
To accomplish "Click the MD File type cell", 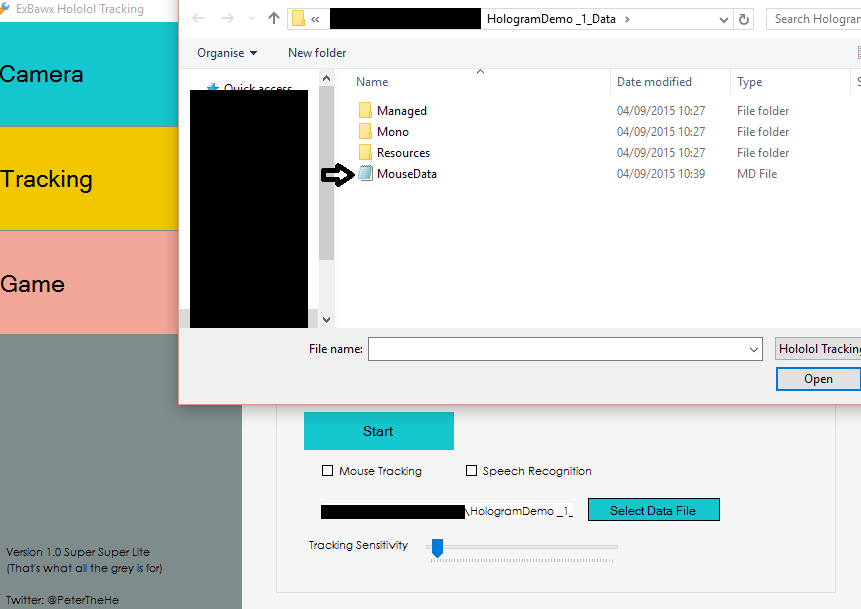I will pos(757,174).
